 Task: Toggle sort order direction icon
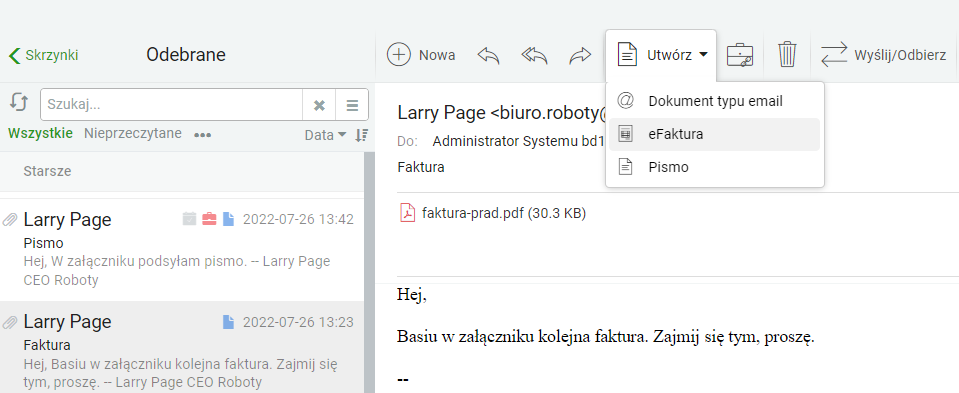[x=361, y=135]
